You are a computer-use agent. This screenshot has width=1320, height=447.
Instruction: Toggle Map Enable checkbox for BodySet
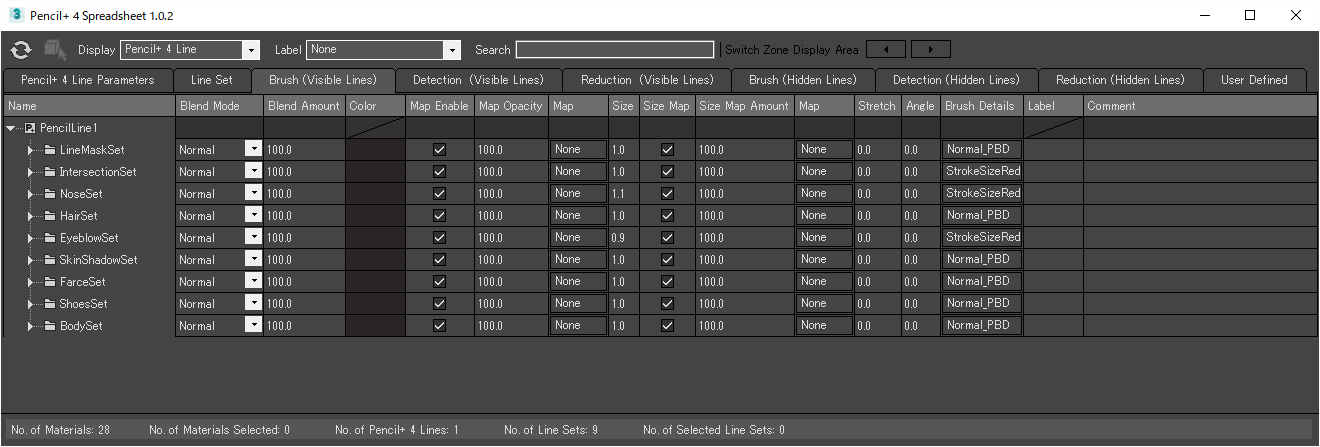(439, 326)
